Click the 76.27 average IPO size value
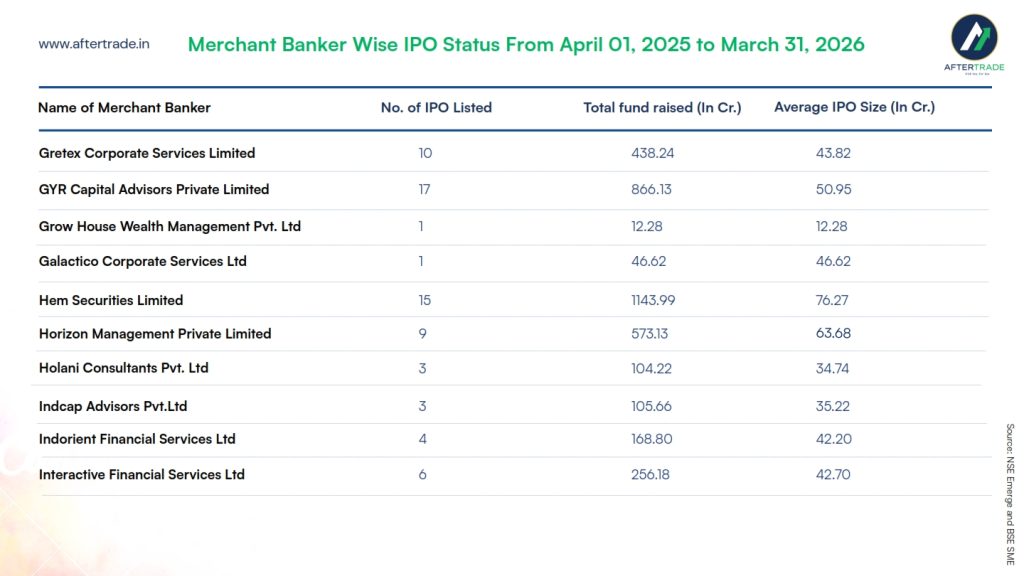The height and width of the screenshot is (576, 1024). (x=833, y=300)
